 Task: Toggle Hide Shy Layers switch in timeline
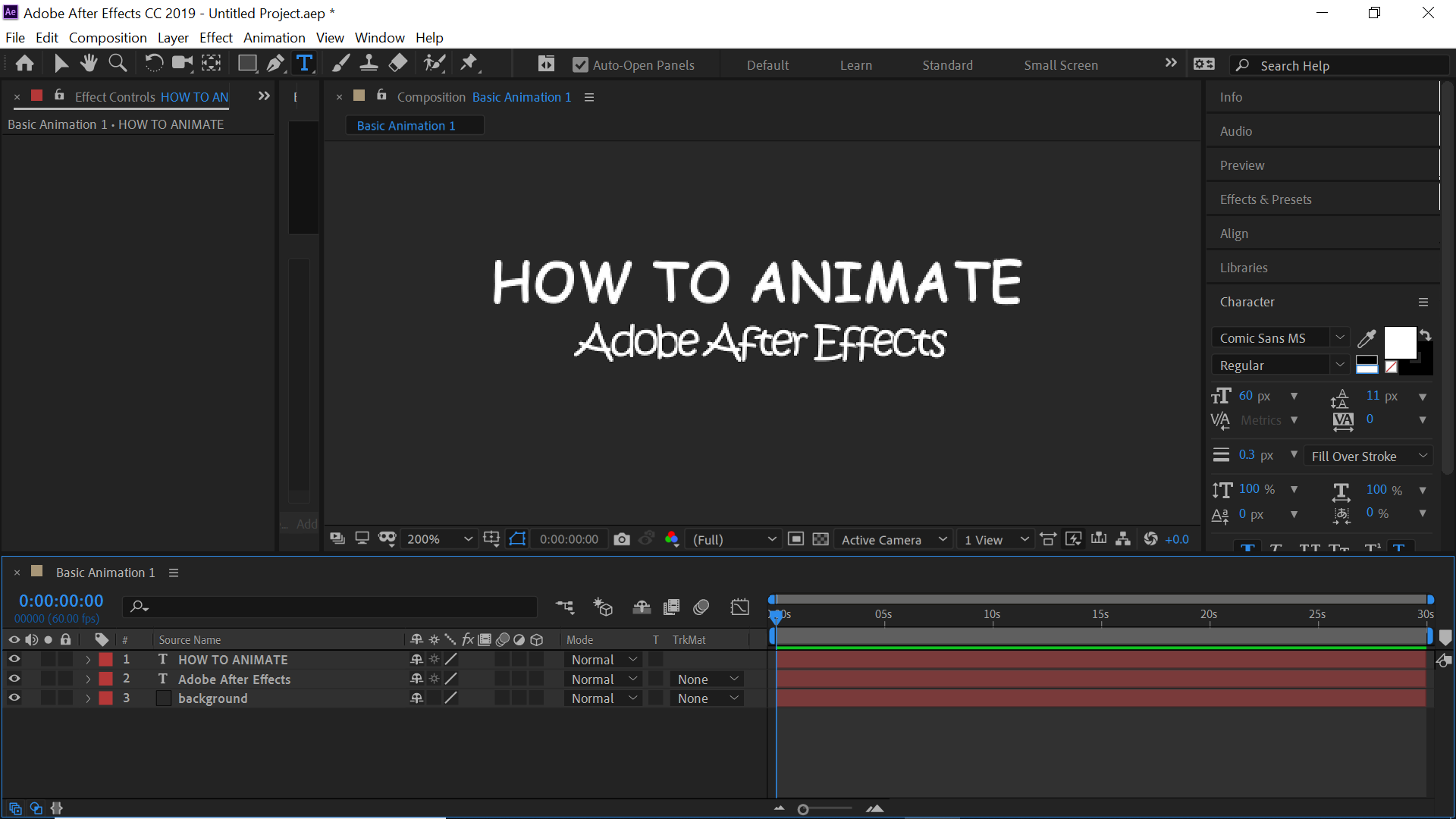pos(642,607)
